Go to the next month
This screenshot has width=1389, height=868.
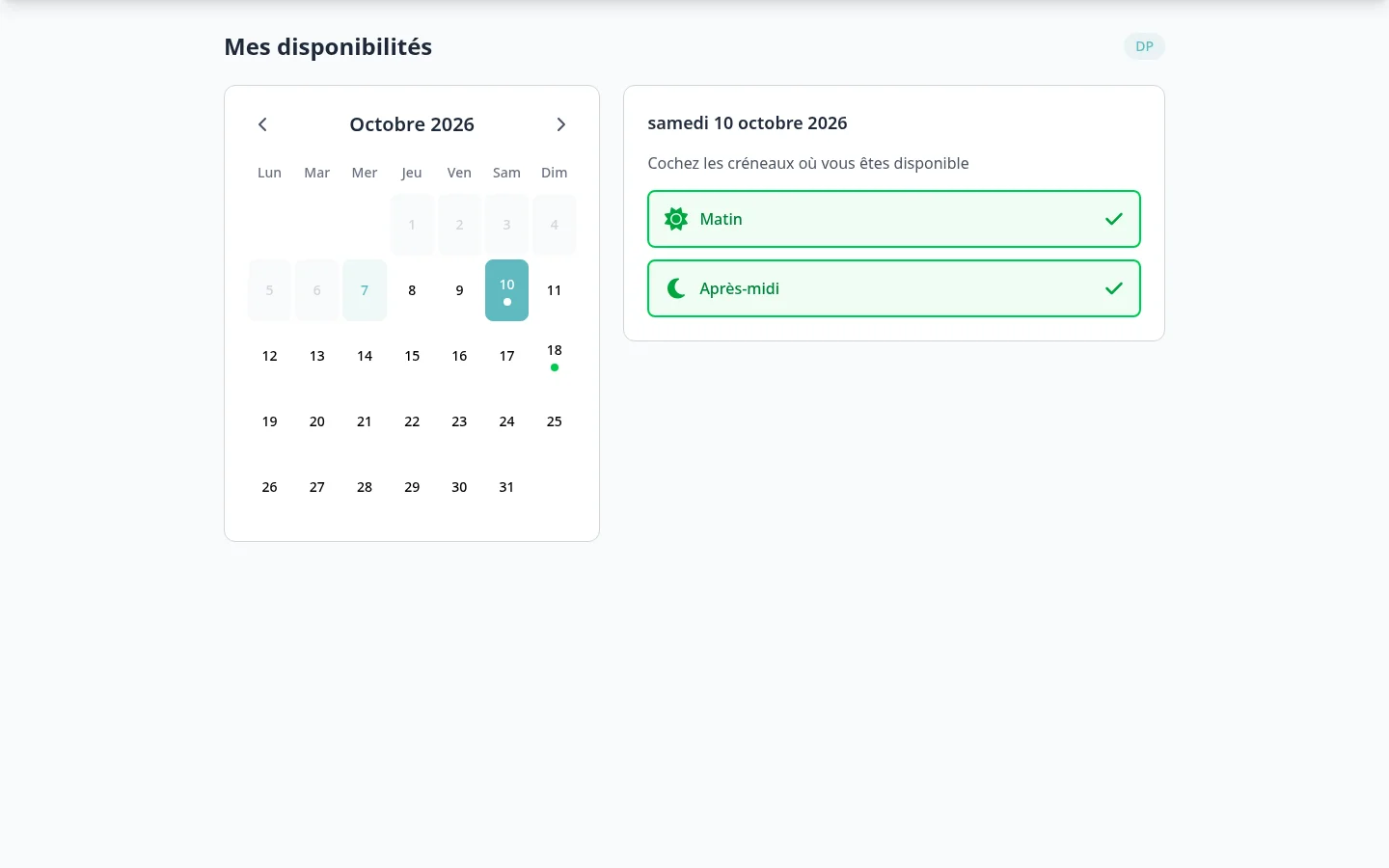coord(561,124)
